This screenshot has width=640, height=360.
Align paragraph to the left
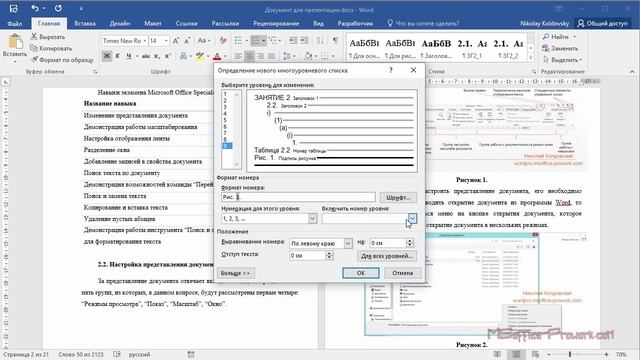tap(238, 56)
